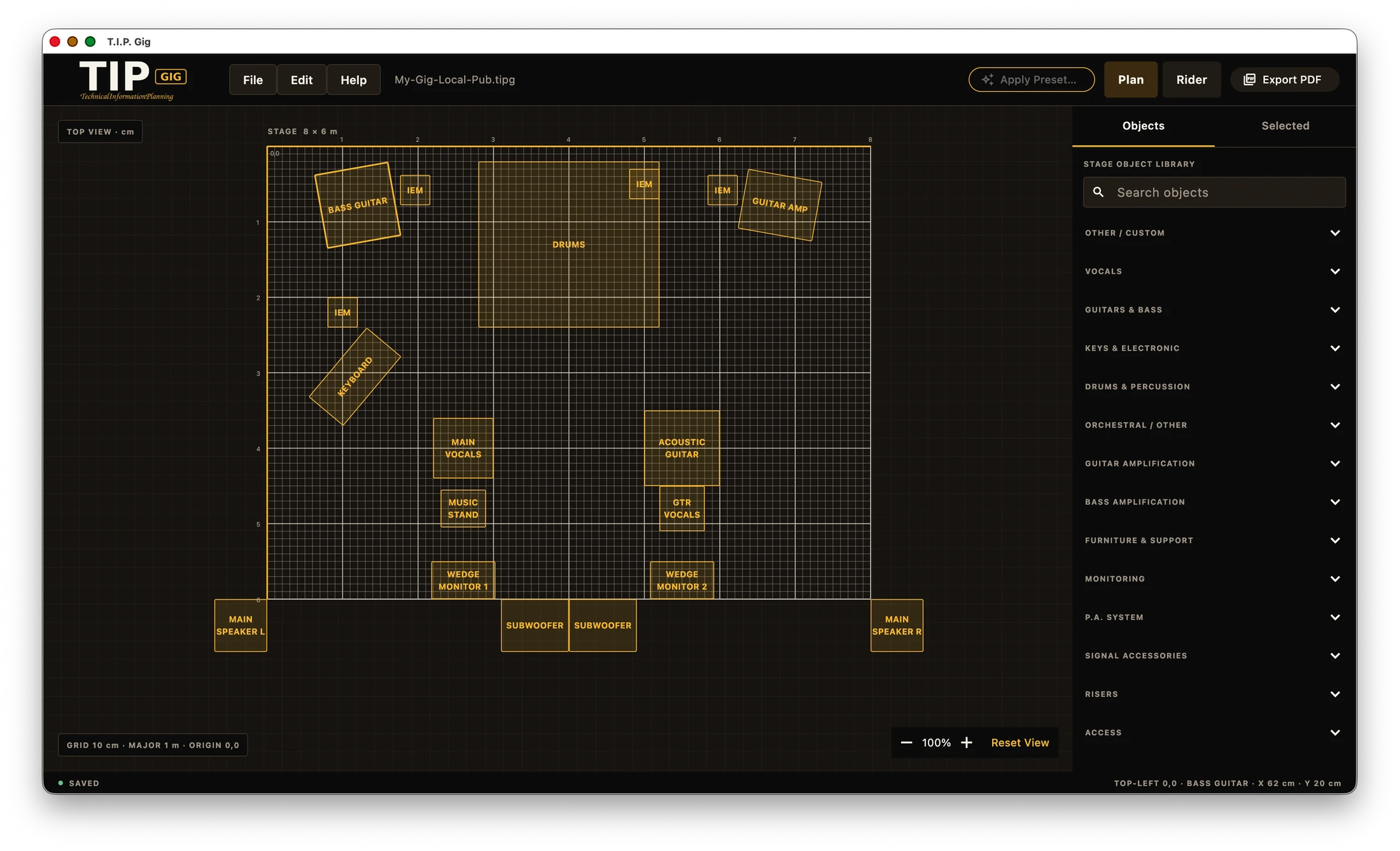Select the Guitar Amp stage object

pos(780,205)
